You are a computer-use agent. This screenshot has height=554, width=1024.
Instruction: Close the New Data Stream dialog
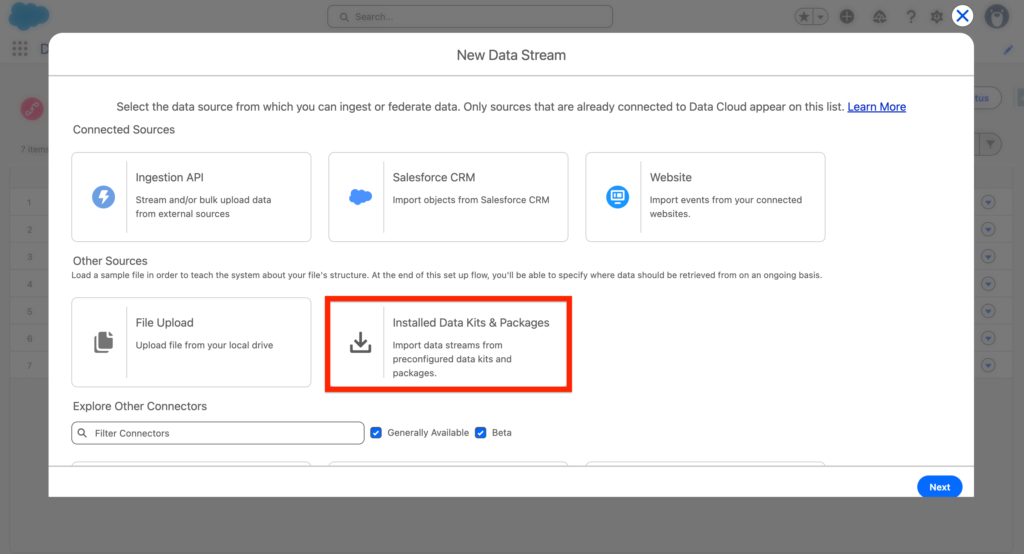click(x=962, y=15)
